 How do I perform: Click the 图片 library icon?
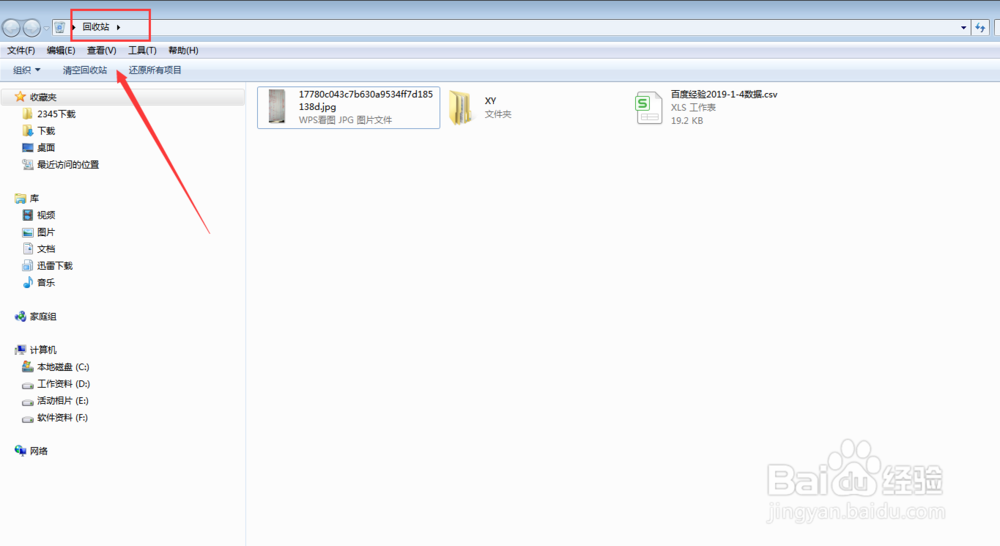(x=27, y=232)
